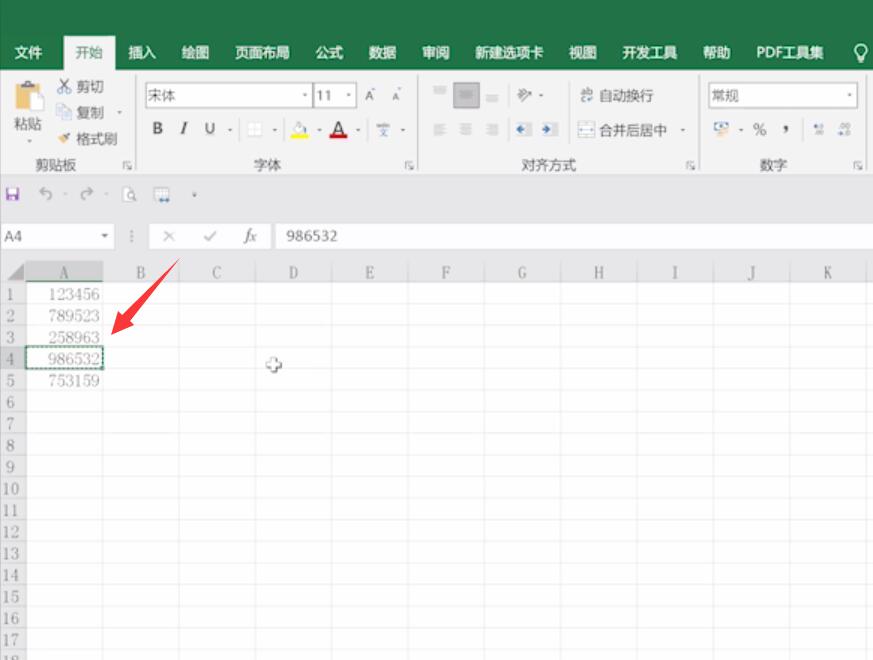Apply red font color
Image resolution: width=873 pixels, height=660 pixels.
pyautogui.click(x=339, y=130)
